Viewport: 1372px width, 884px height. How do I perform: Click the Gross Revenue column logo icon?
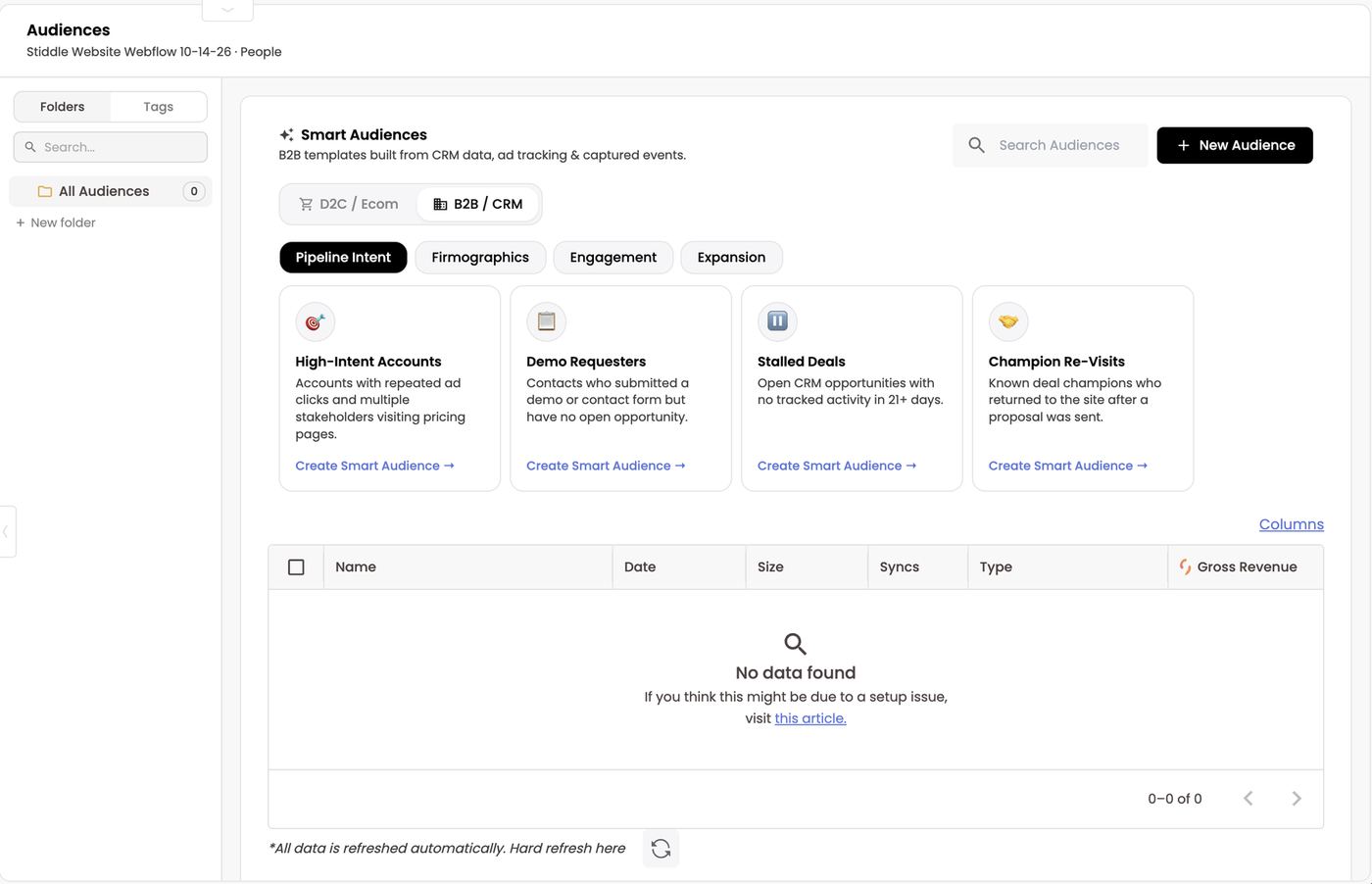click(x=1185, y=566)
